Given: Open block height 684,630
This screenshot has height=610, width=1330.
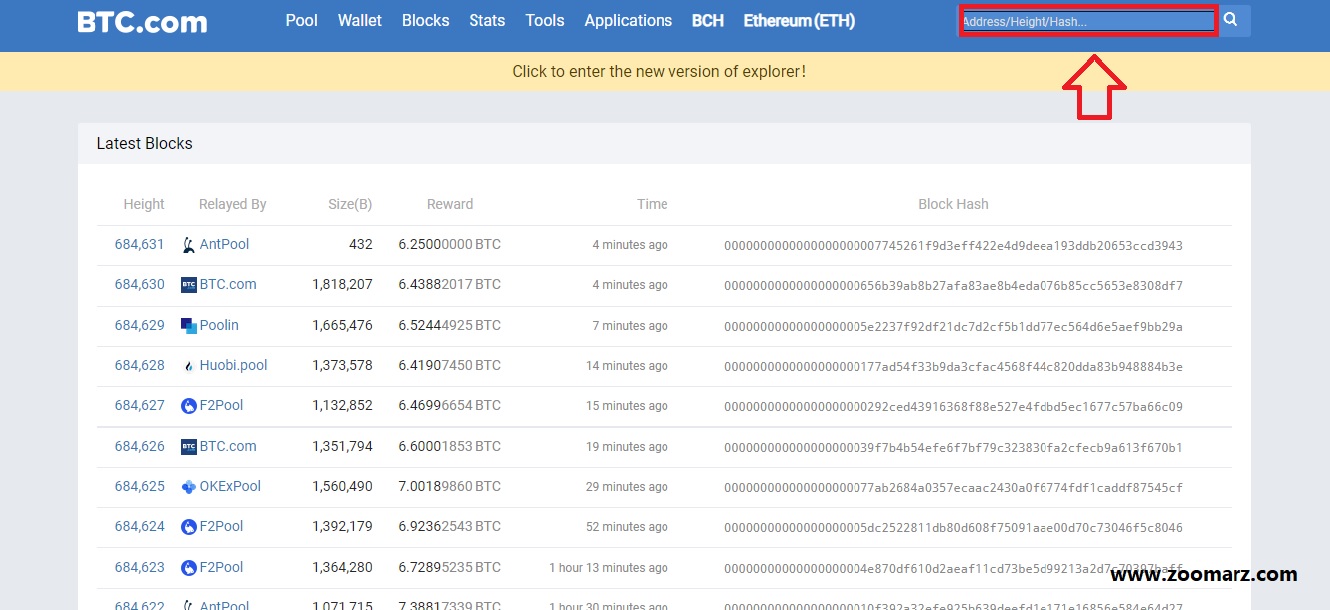Looking at the screenshot, I should click(140, 284).
